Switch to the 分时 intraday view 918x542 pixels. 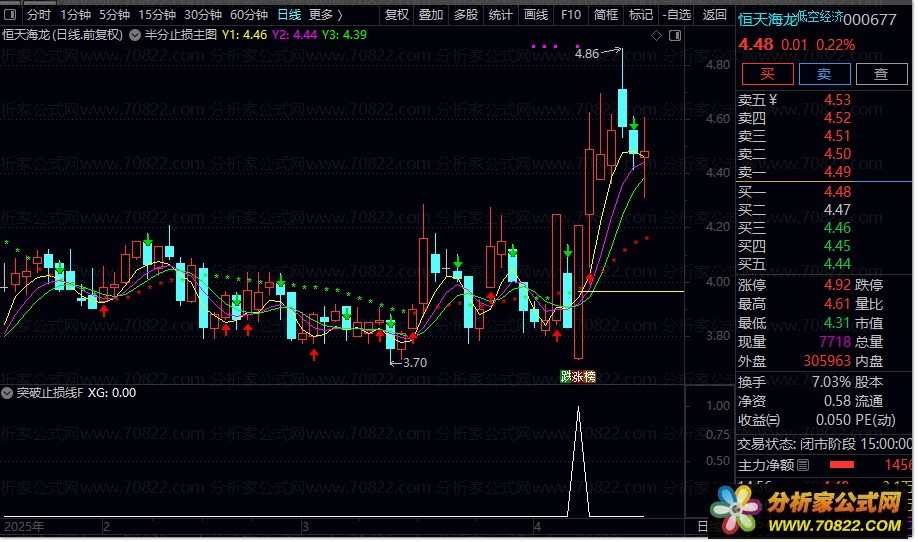point(39,15)
